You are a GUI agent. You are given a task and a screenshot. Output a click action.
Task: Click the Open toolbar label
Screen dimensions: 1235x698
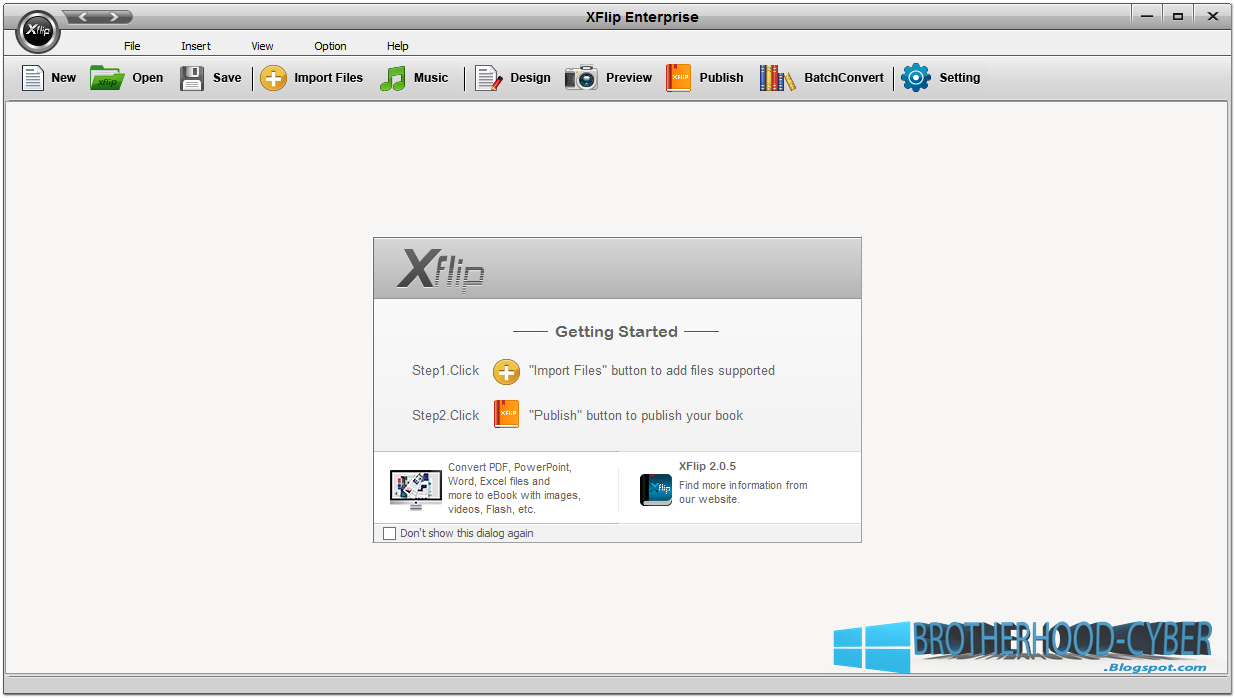tap(148, 78)
